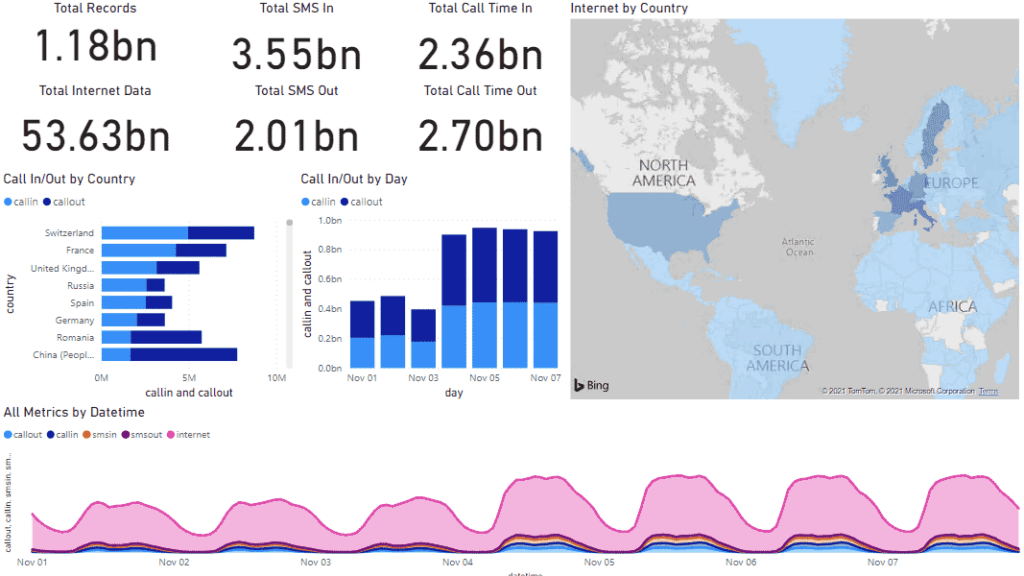Select the Switzerland bar in country chart
The width and height of the screenshot is (1024, 576).
click(x=178, y=233)
